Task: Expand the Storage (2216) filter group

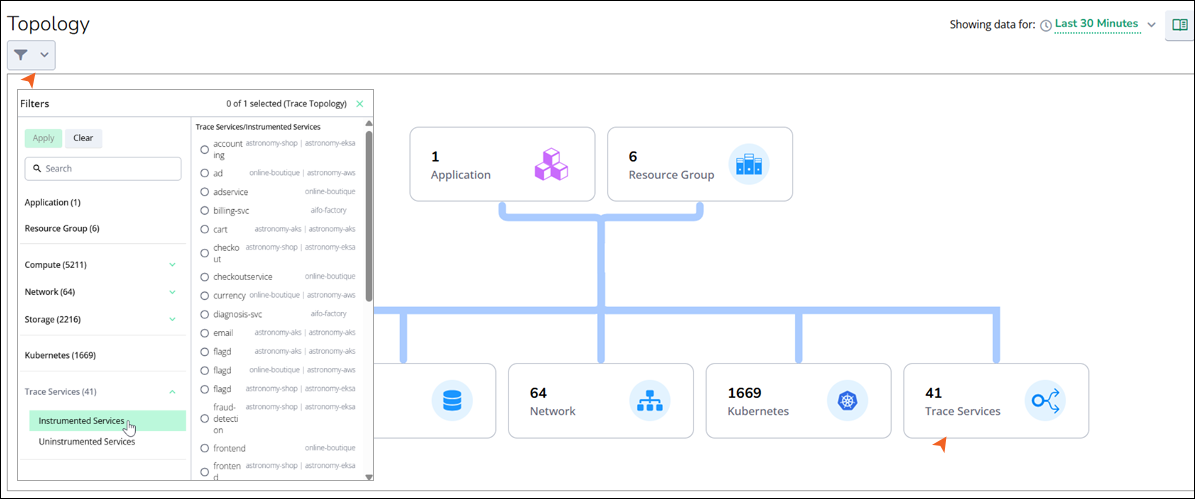Action: (x=172, y=319)
